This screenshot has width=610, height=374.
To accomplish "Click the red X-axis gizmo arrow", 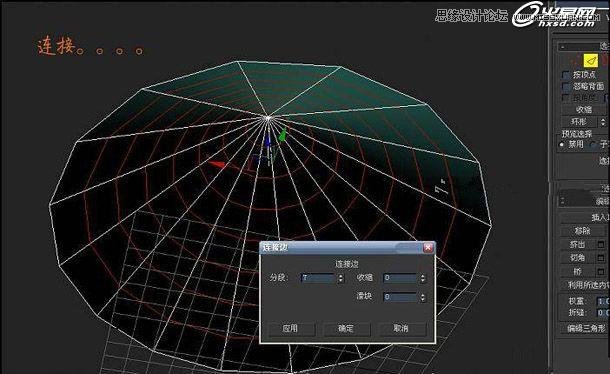I will click(x=217, y=165).
